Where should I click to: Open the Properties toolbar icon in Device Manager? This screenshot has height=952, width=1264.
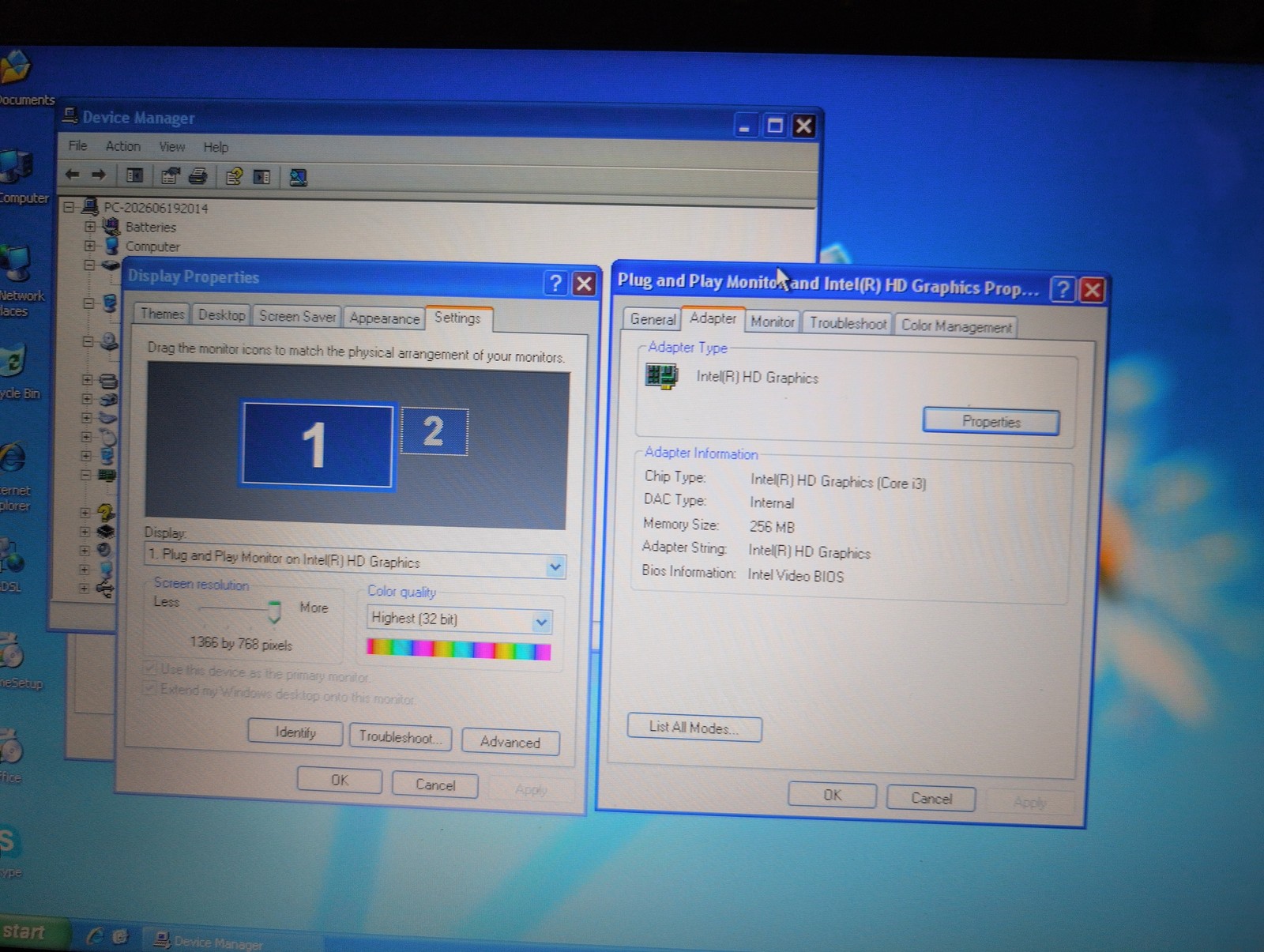170,175
